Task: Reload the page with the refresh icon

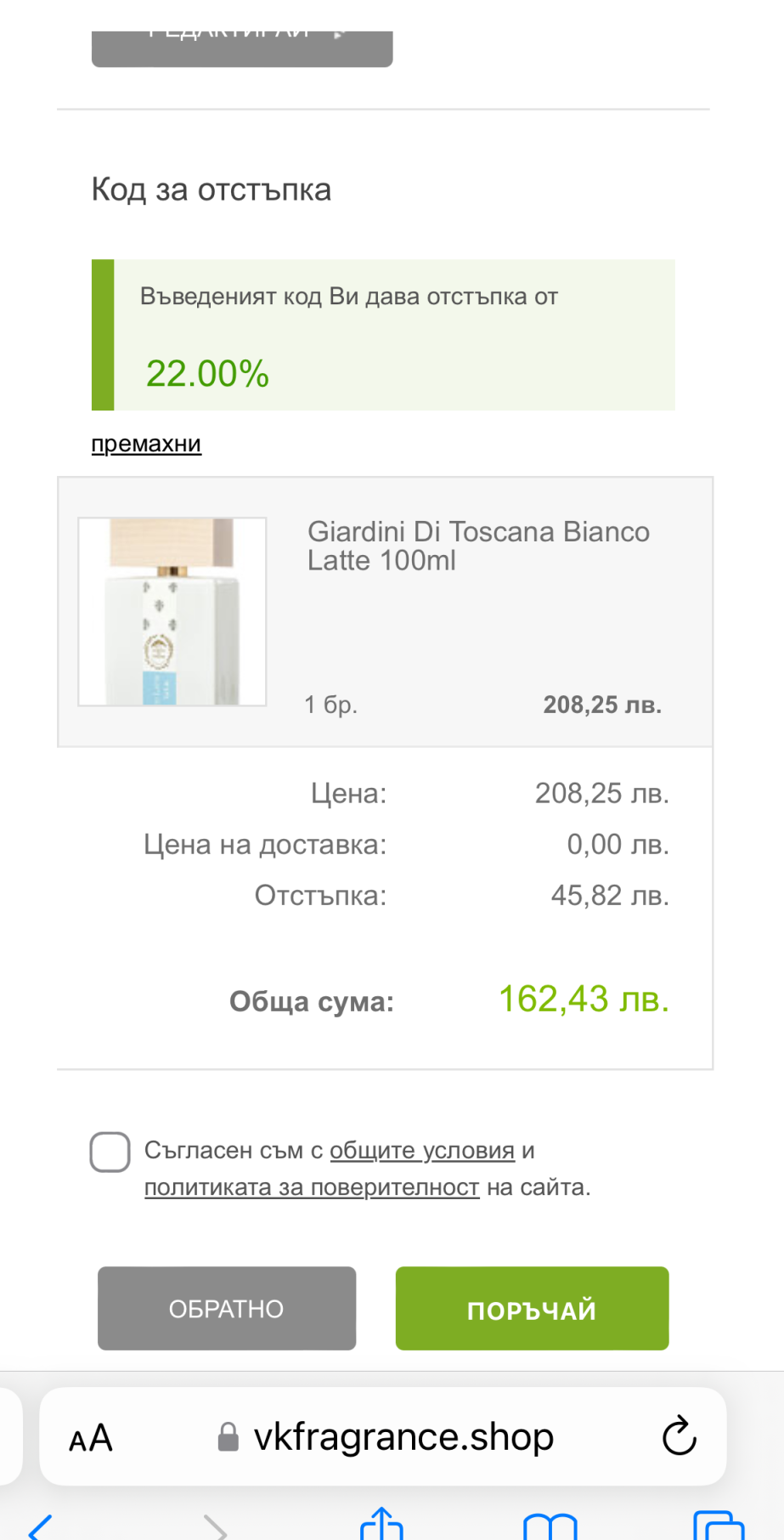Action: (x=679, y=1436)
